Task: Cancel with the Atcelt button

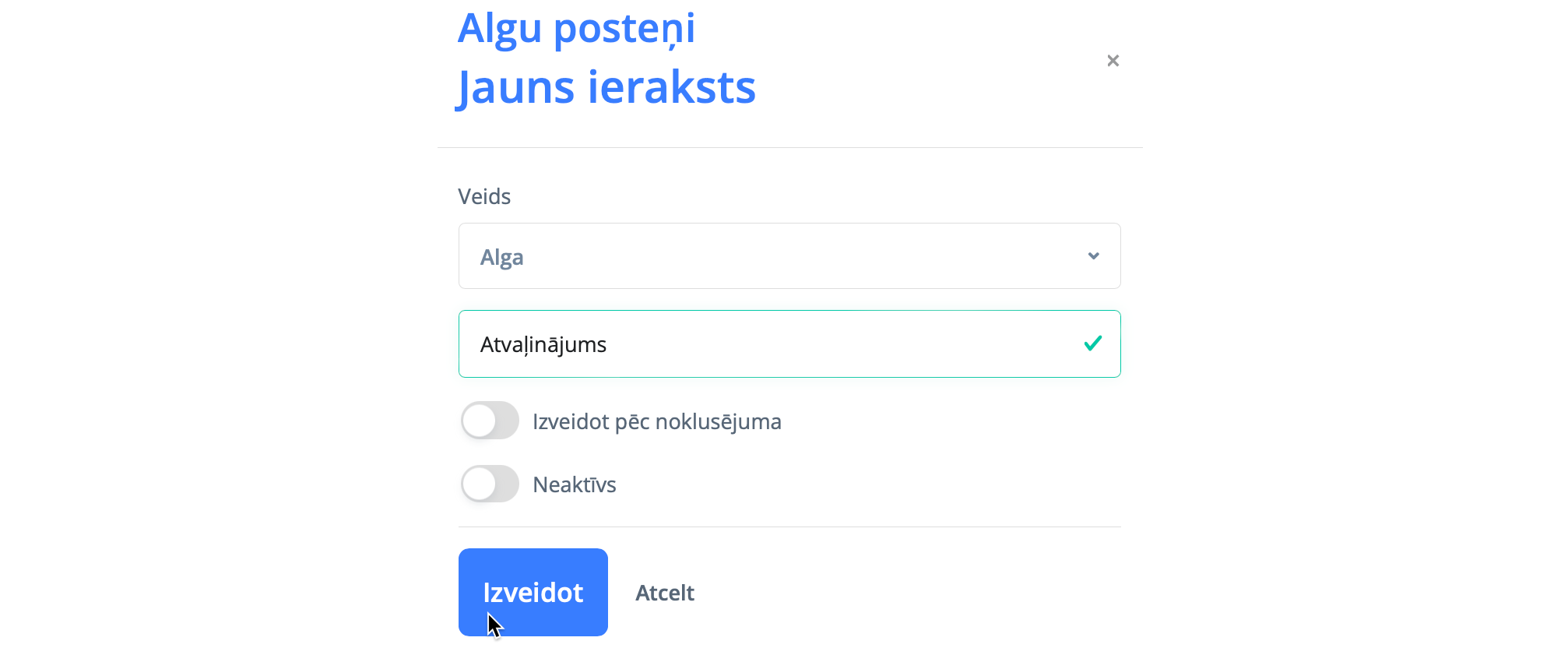Action: point(664,593)
